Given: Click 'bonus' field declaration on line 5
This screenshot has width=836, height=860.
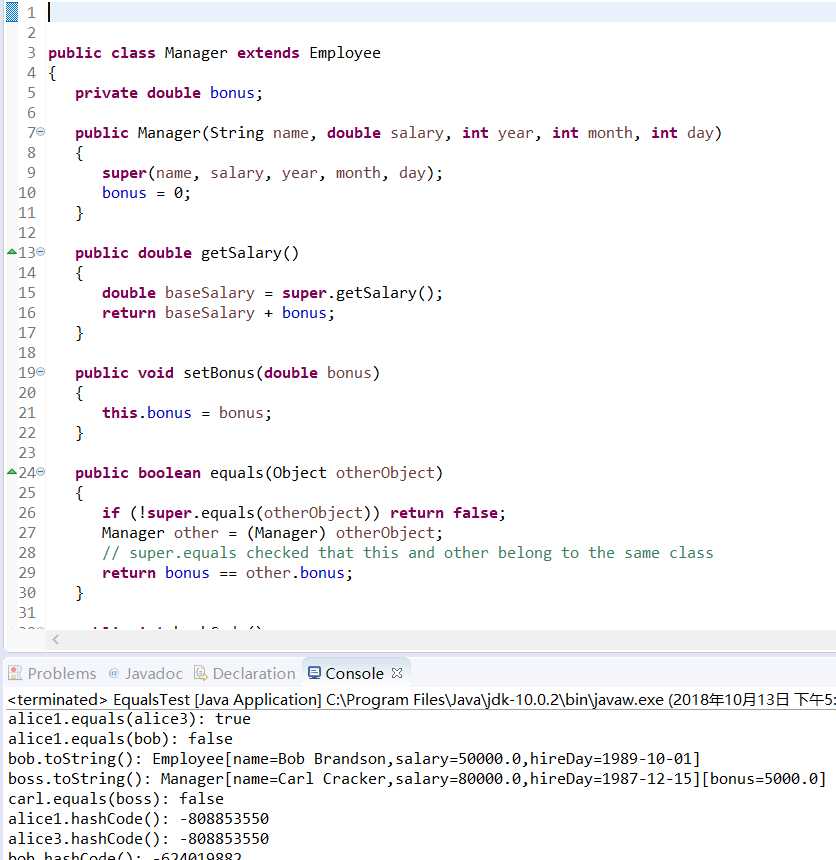Looking at the screenshot, I should tap(232, 93).
